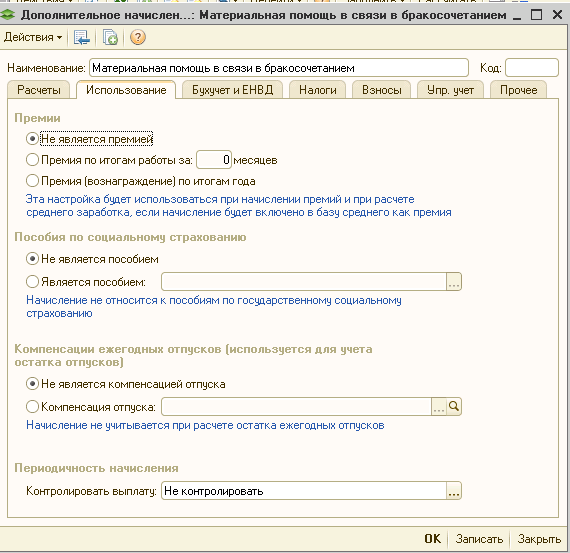The height and width of the screenshot is (553, 570).
Task: Click the Является пособием text field
Action: [x=304, y=282]
